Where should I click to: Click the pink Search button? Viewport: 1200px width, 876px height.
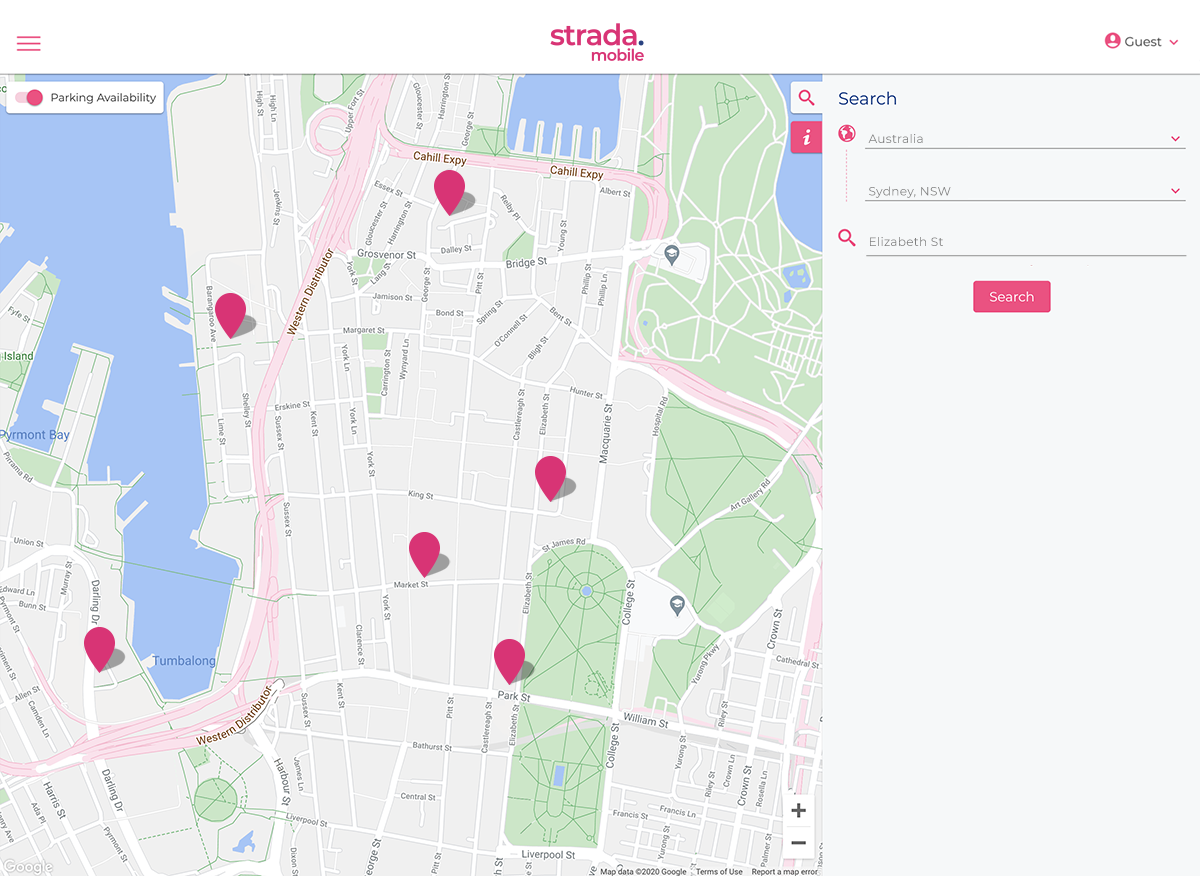pos(1011,297)
